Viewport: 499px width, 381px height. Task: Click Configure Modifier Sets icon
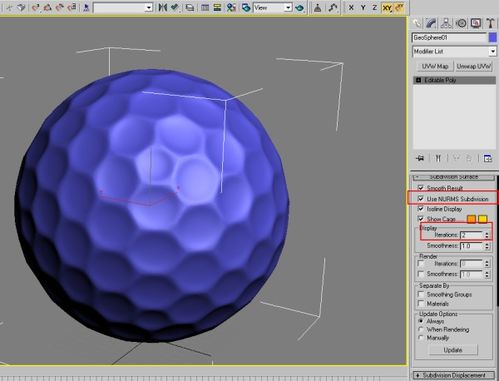pyautogui.click(x=488, y=158)
